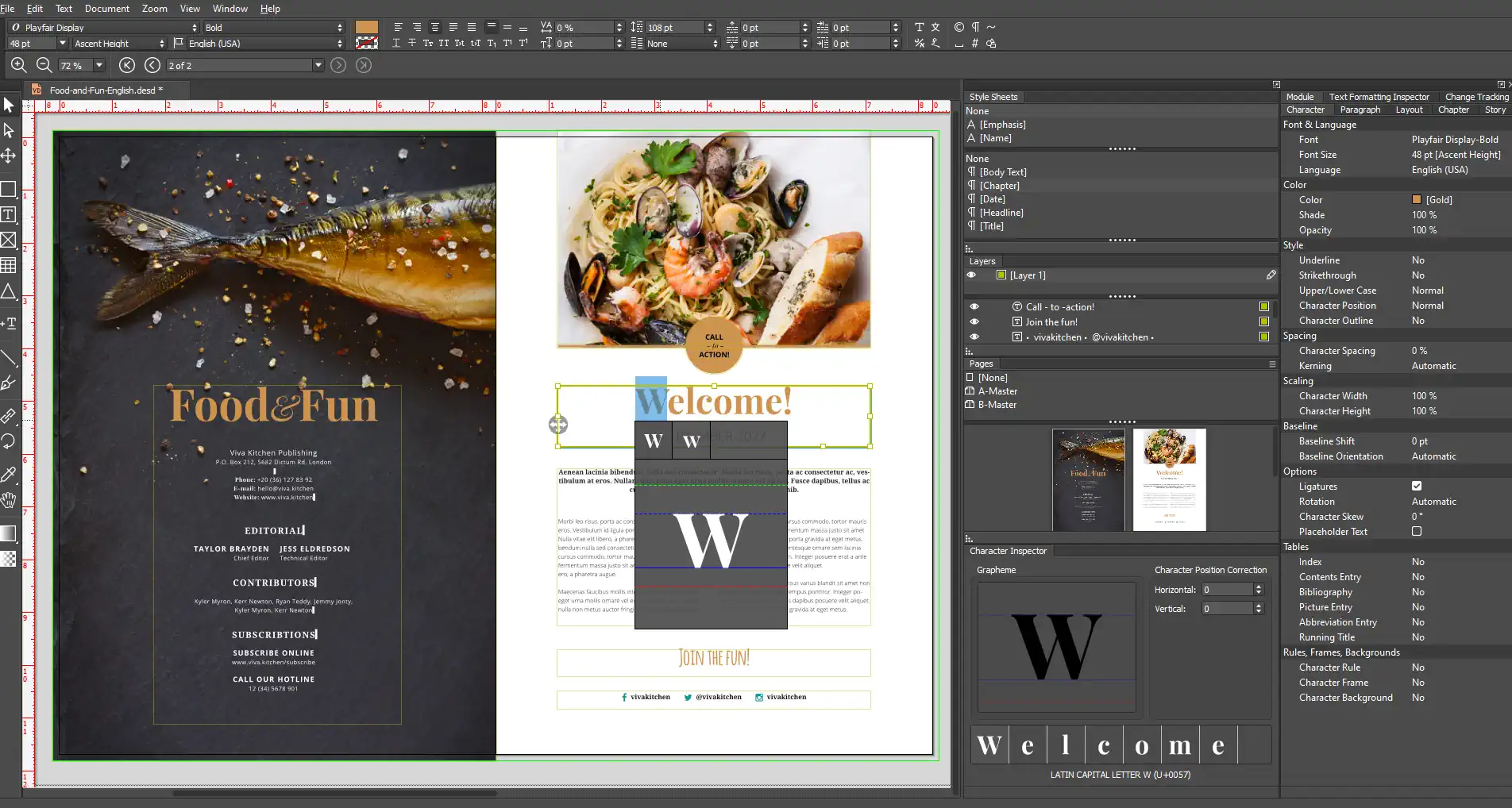Select the Table tool
This screenshot has width=1512, height=808.
pyautogui.click(x=9, y=264)
